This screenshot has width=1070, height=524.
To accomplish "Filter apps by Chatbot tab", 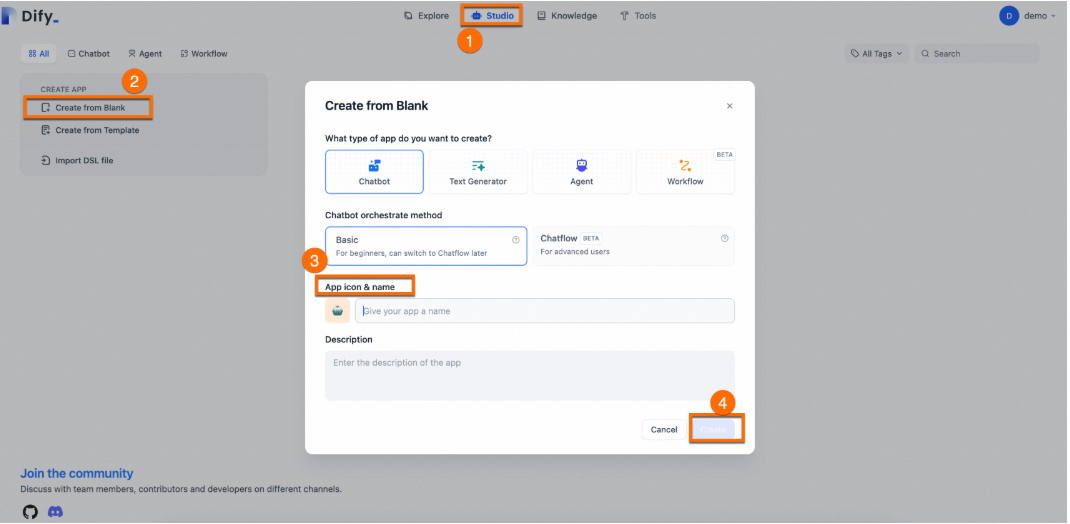I will tap(89, 53).
